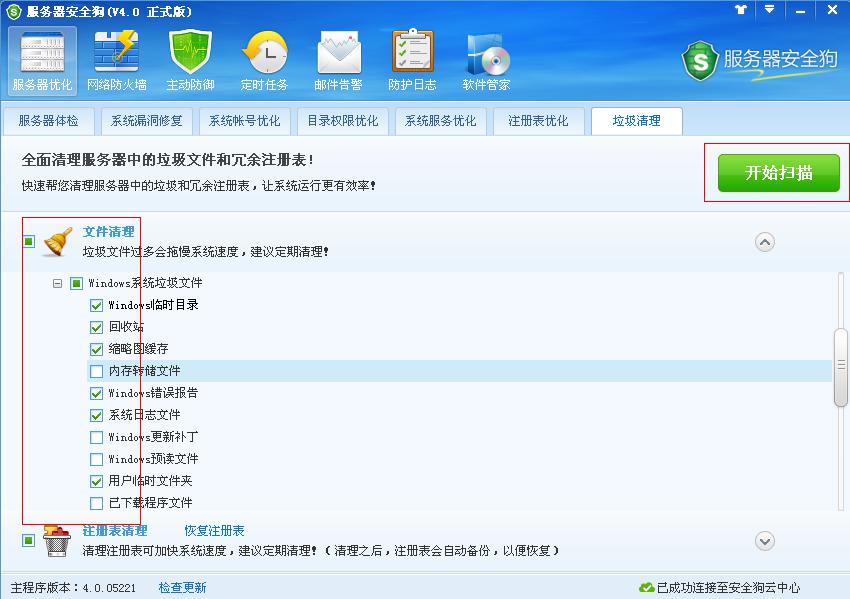Open the 网络防火墙 (Network Firewall) module
The height and width of the screenshot is (599, 850).
click(x=117, y=60)
